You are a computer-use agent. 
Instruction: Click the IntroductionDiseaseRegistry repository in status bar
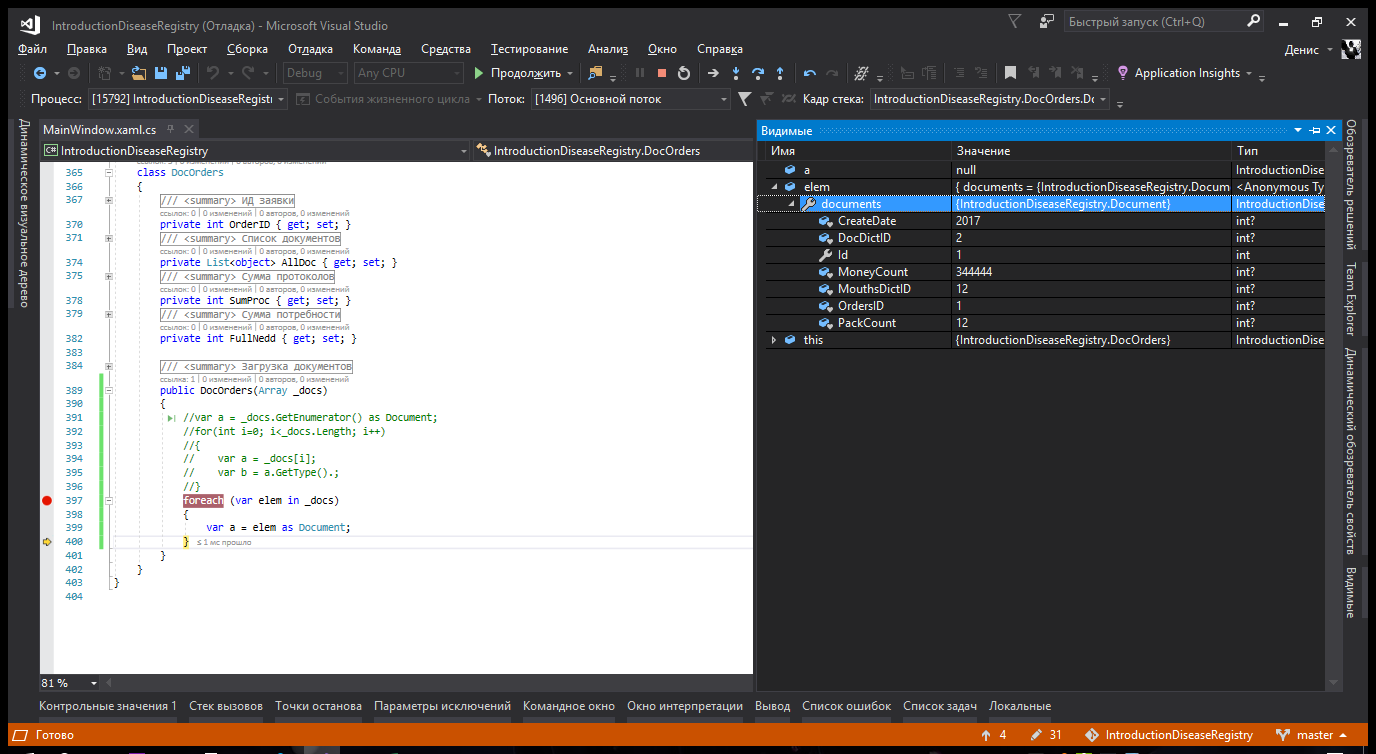tap(1168, 735)
